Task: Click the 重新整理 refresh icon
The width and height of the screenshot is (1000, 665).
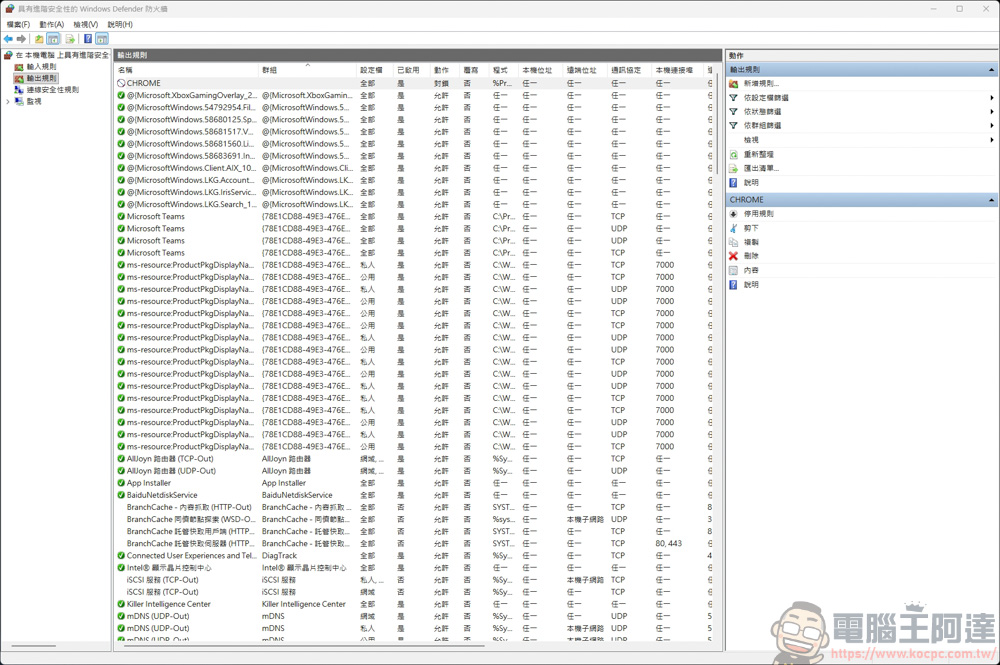Action: click(x=733, y=154)
